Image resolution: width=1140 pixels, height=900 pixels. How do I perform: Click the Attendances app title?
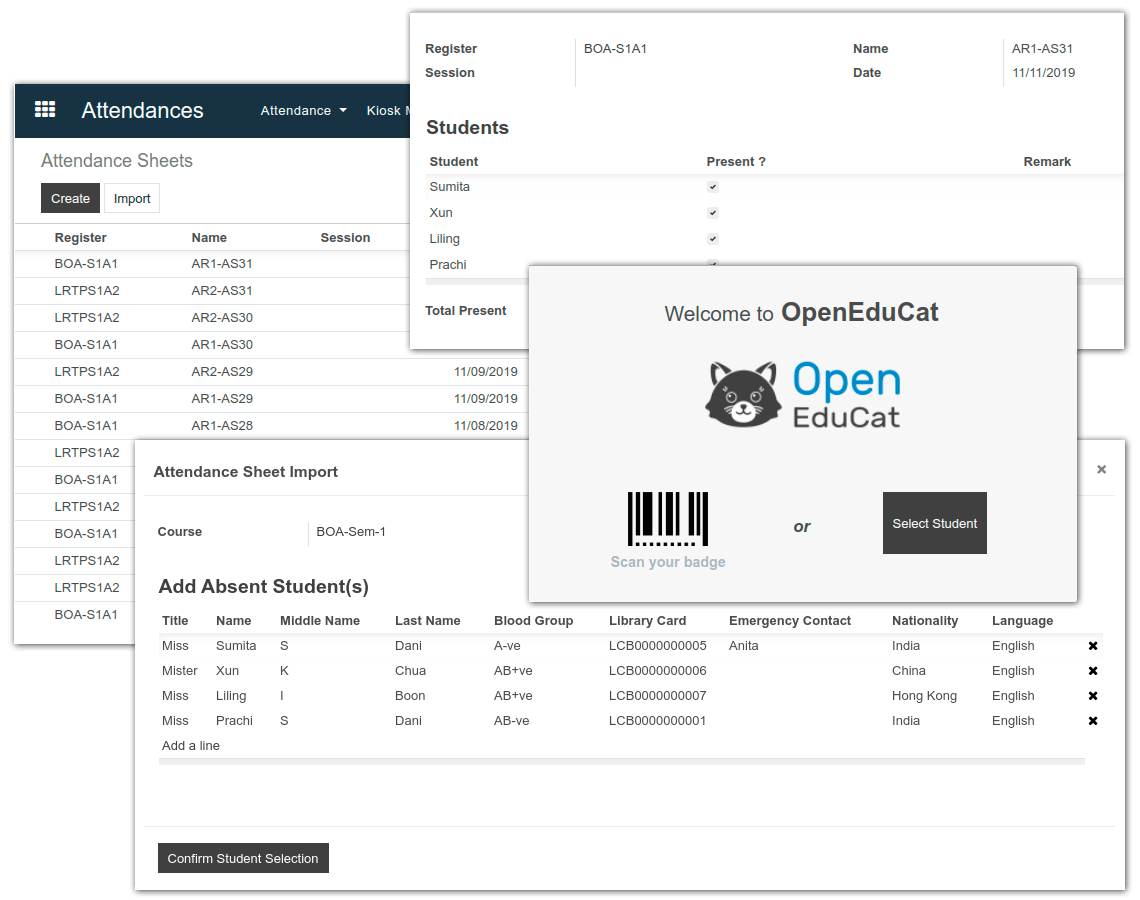pos(142,110)
